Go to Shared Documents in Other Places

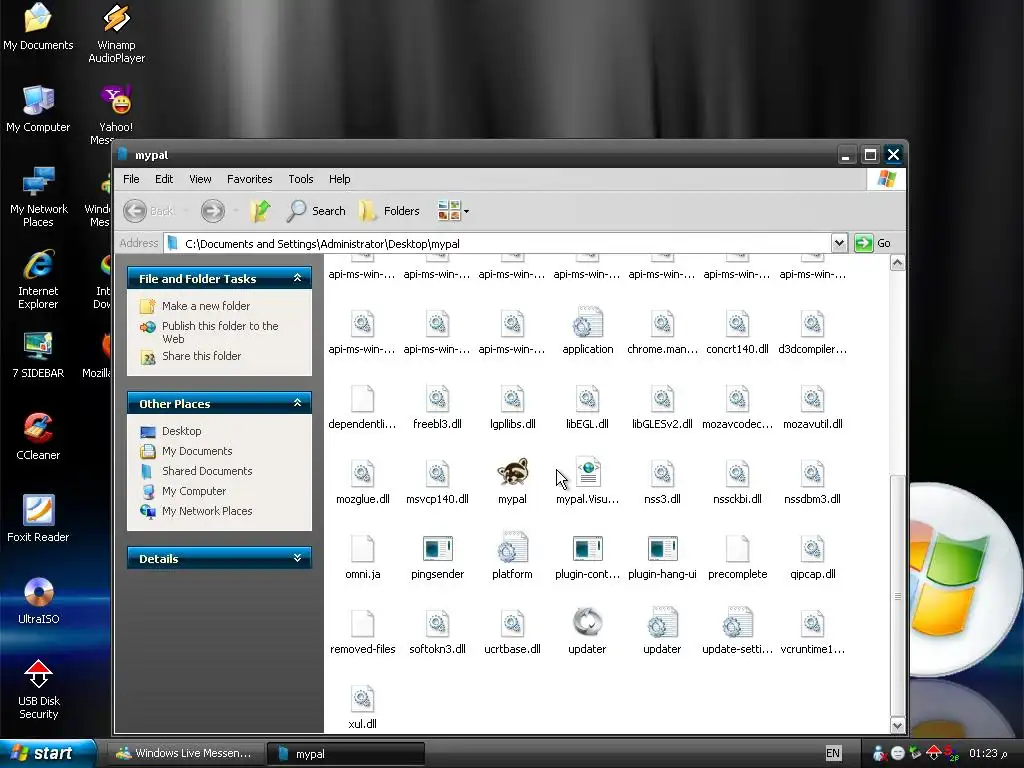tap(207, 471)
